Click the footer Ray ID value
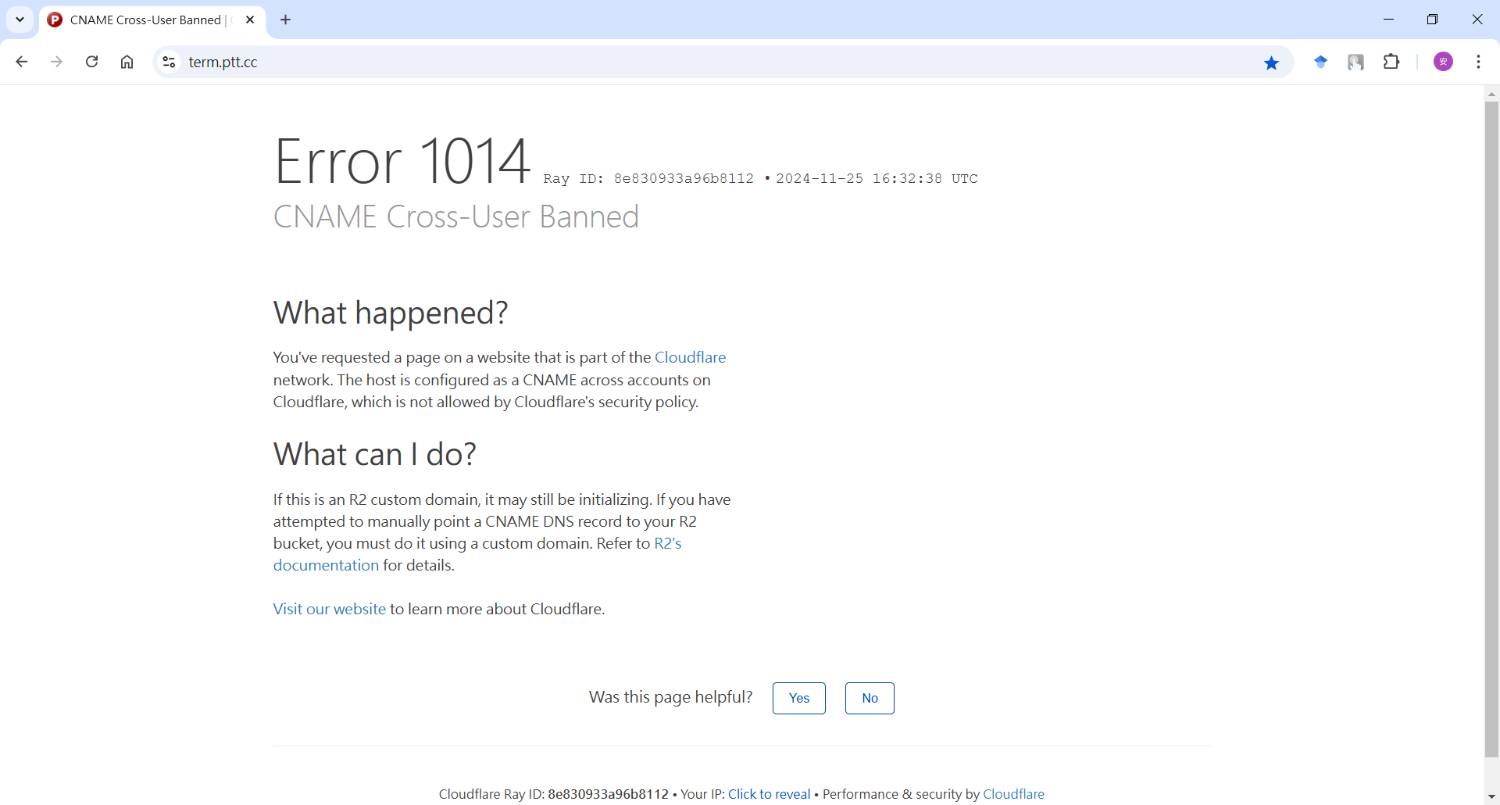Screen dimensions: 1500x805 click(608, 794)
